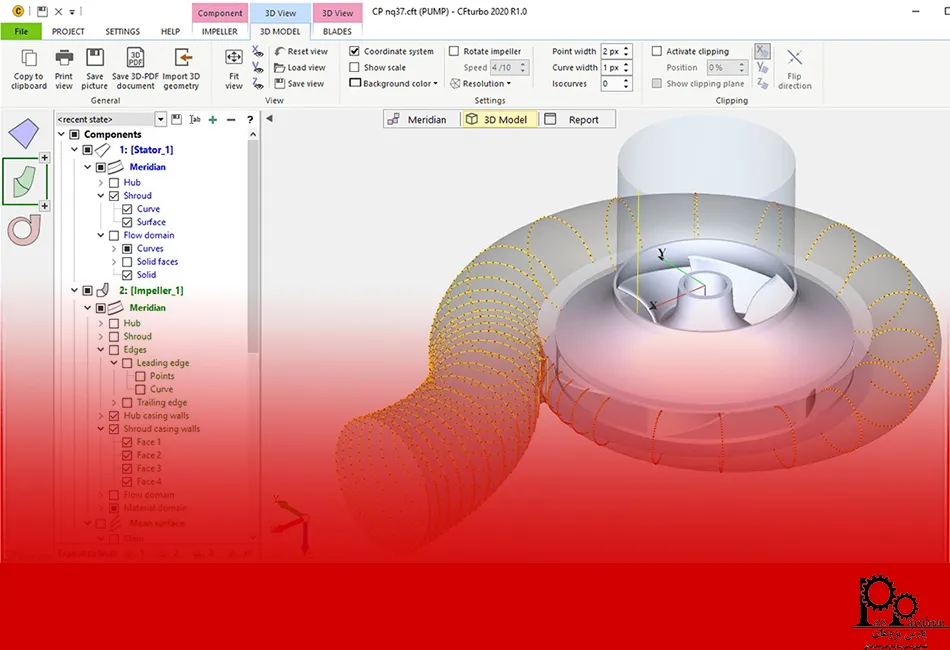Select the impeller component icon in sidebar
The width and height of the screenshot is (950, 650).
pos(24,181)
